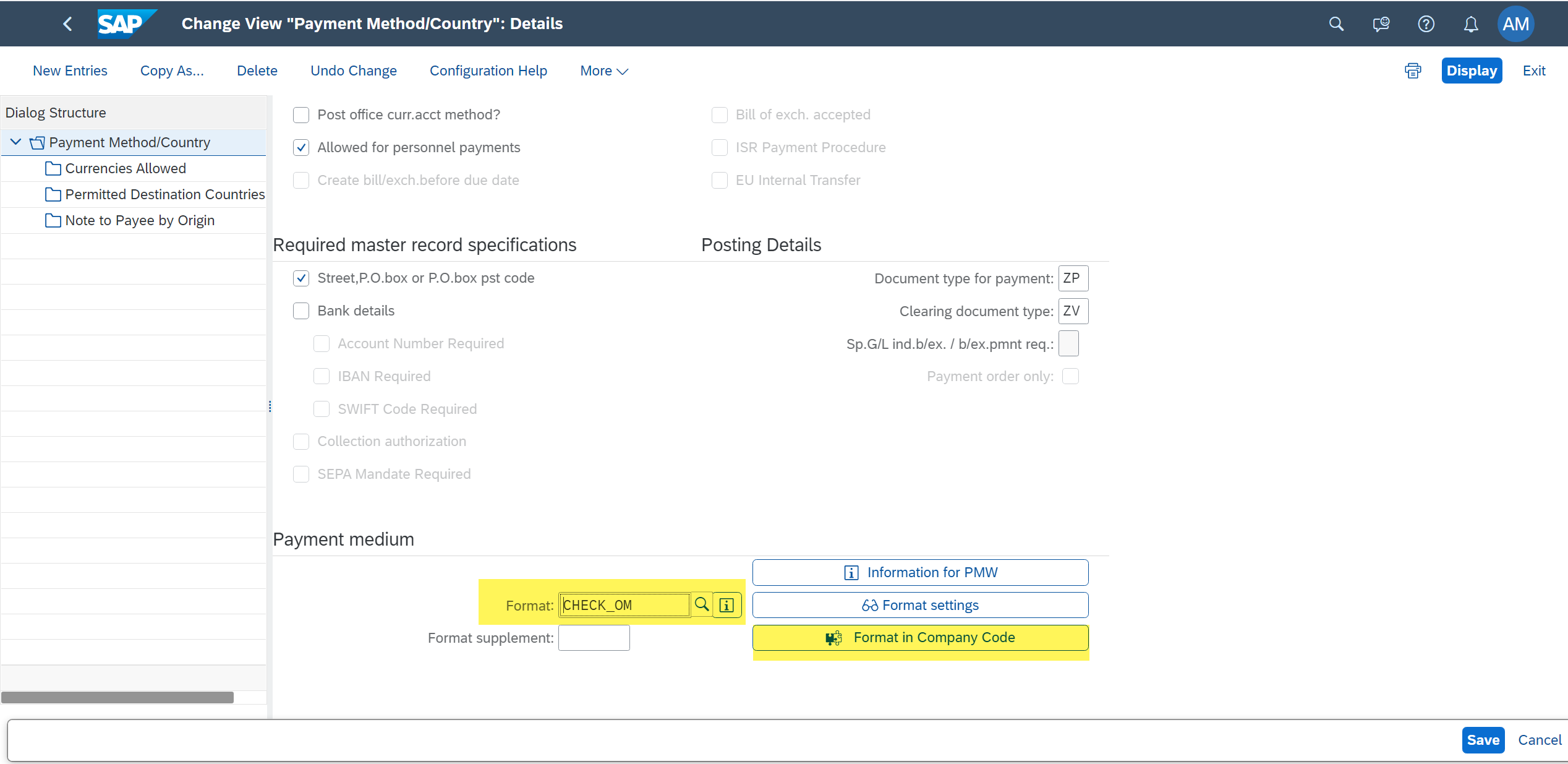The height and width of the screenshot is (764, 1568).
Task: Select Currencies Allowed tree item
Action: click(126, 168)
